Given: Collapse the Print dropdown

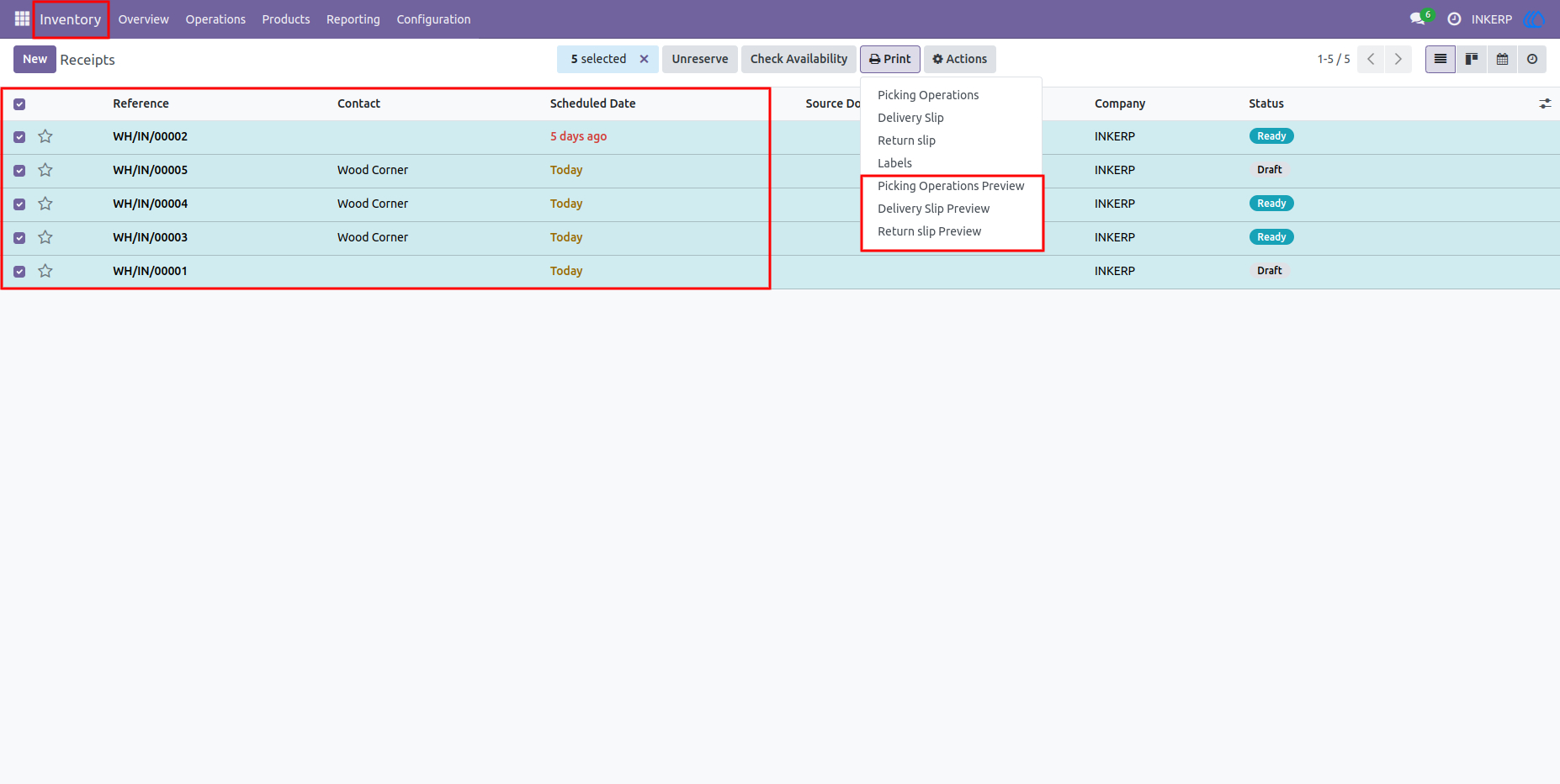Looking at the screenshot, I should (889, 59).
